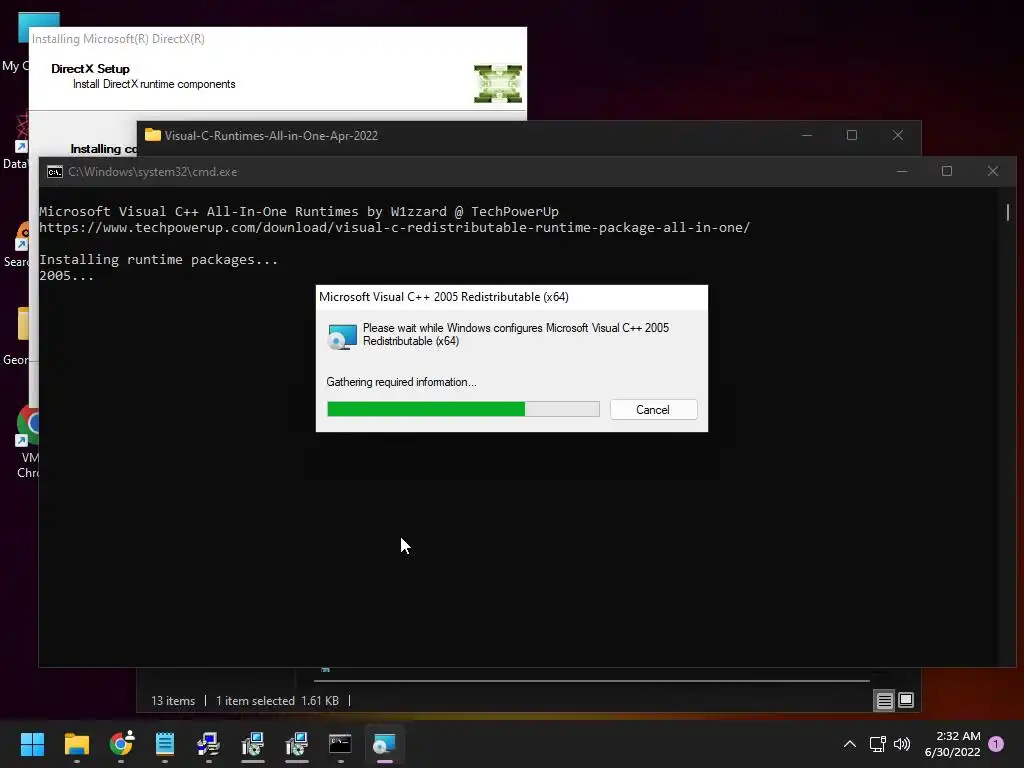Click the DirectX logo in setup window

click(x=498, y=84)
